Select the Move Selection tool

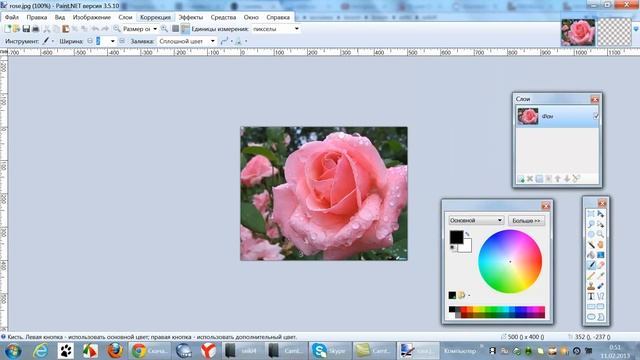(600, 224)
